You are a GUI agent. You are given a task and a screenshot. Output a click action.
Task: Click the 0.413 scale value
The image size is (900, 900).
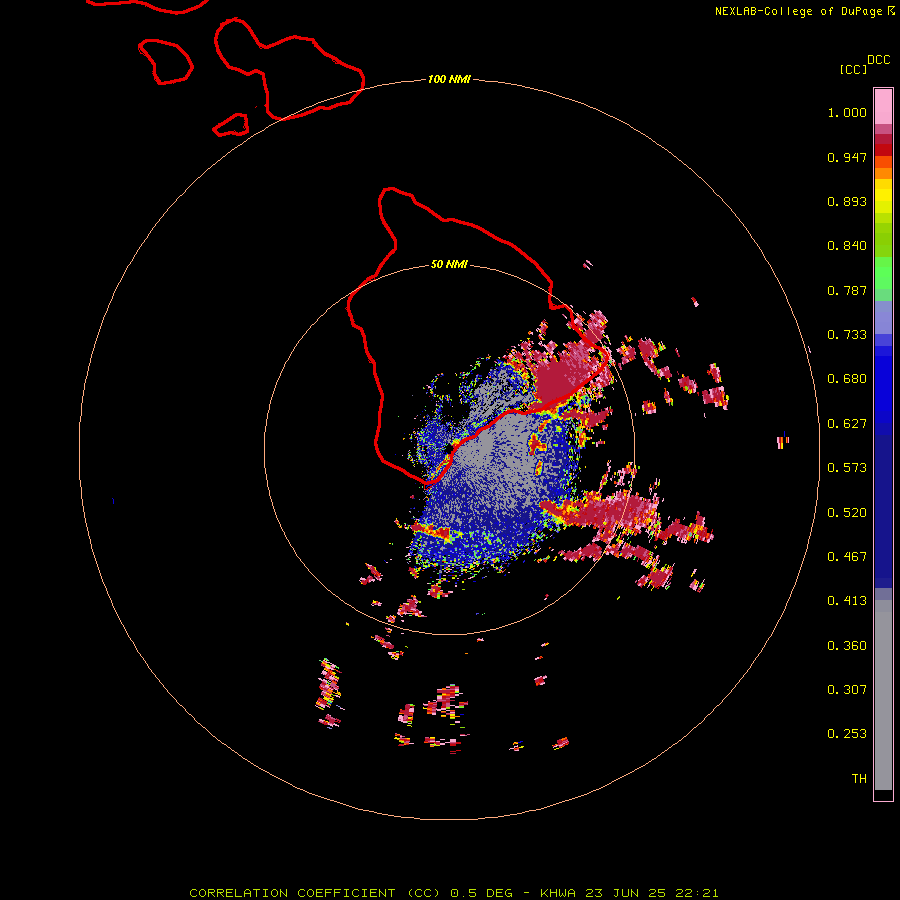point(847,601)
